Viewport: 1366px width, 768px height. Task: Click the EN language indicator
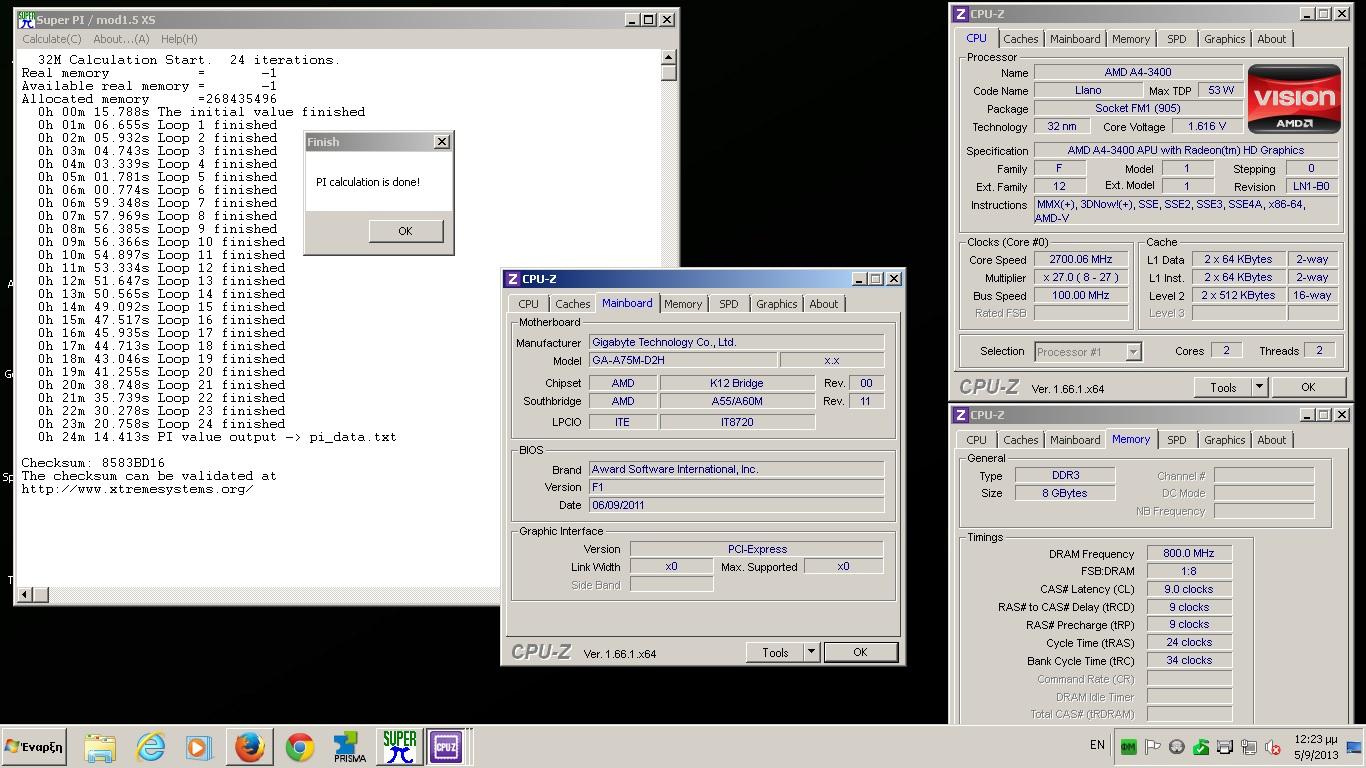click(1097, 745)
